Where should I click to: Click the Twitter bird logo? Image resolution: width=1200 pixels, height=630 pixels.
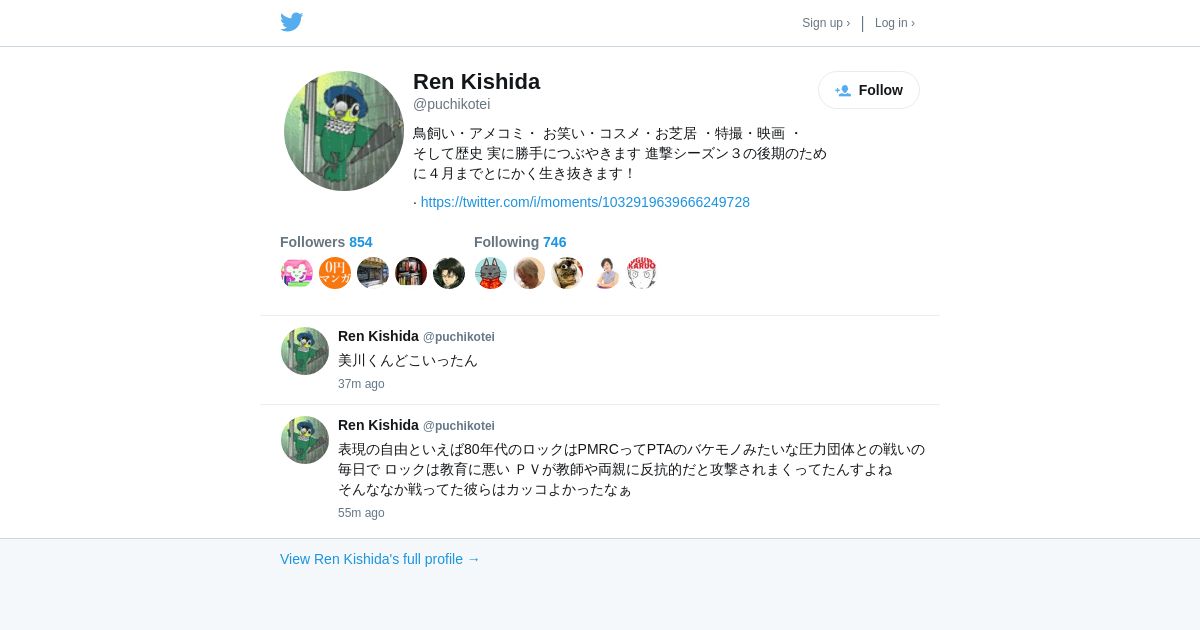291,22
